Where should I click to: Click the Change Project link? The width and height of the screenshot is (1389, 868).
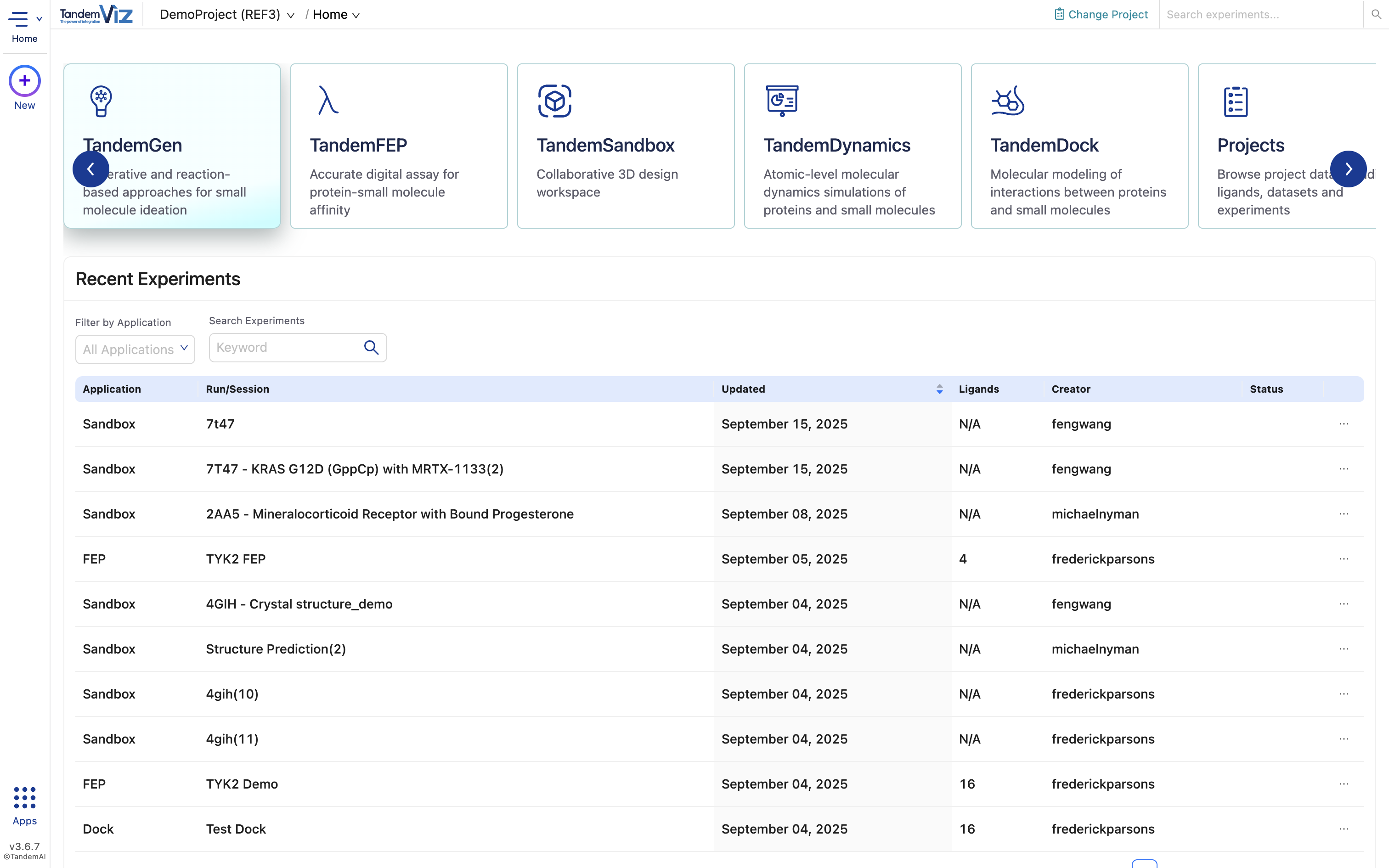tap(1101, 15)
